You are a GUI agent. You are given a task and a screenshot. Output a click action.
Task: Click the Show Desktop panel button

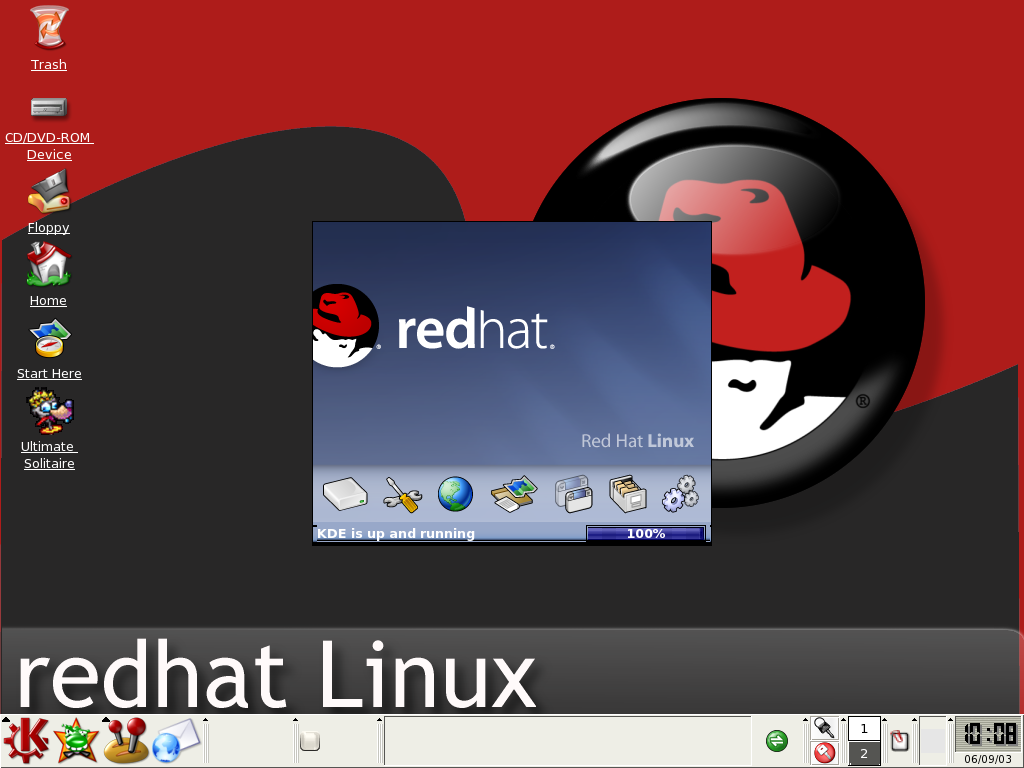(x=310, y=741)
